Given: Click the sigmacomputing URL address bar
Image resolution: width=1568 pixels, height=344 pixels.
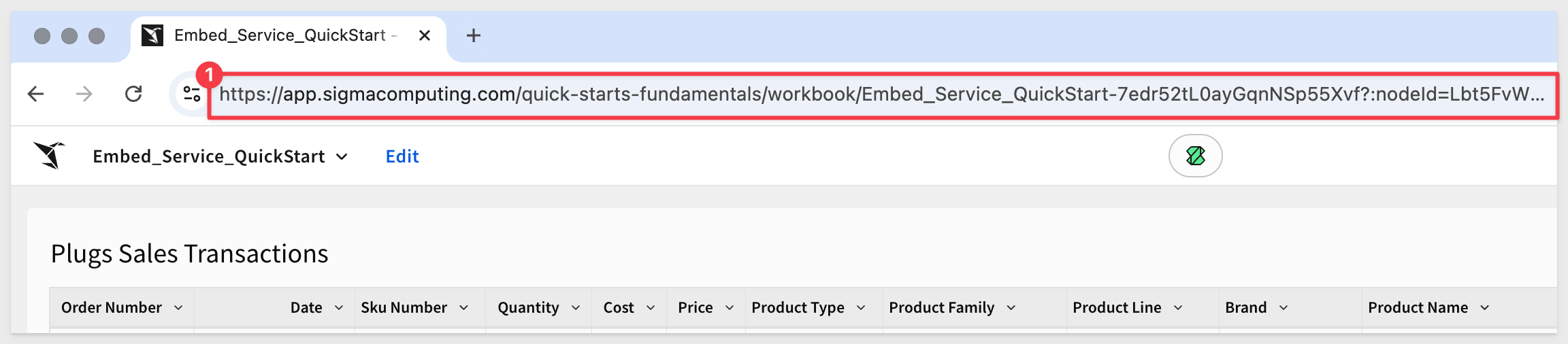Looking at the screenshot, I should click(882, 94).
